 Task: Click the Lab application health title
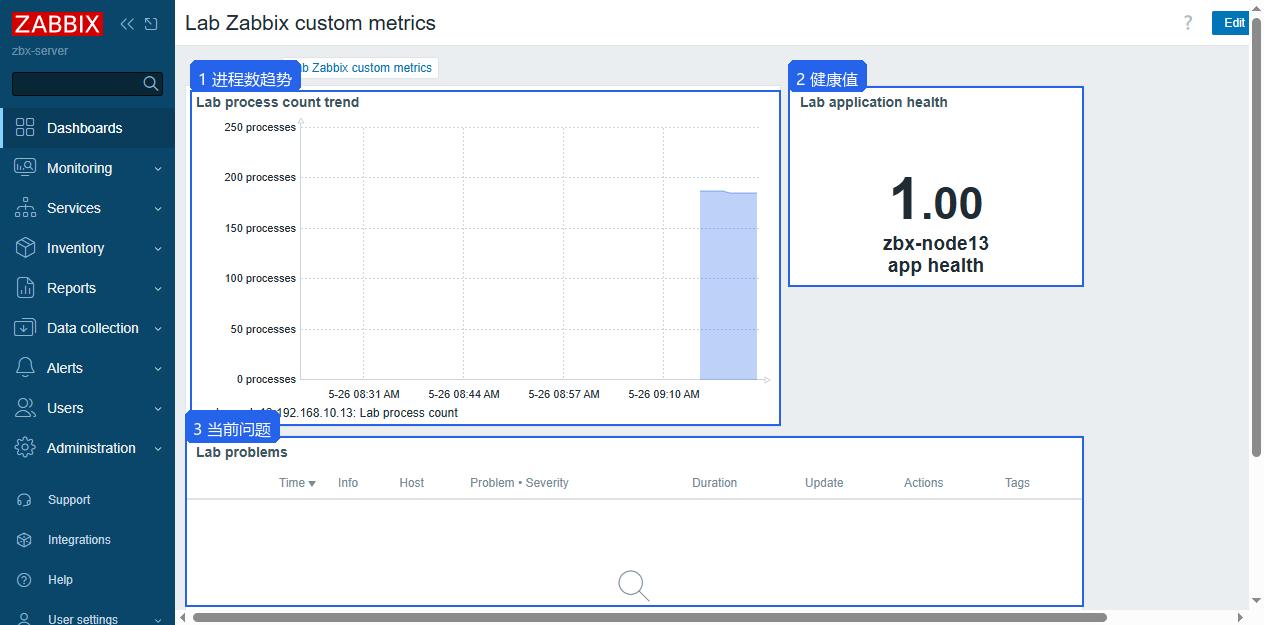[x=873, y=102]
